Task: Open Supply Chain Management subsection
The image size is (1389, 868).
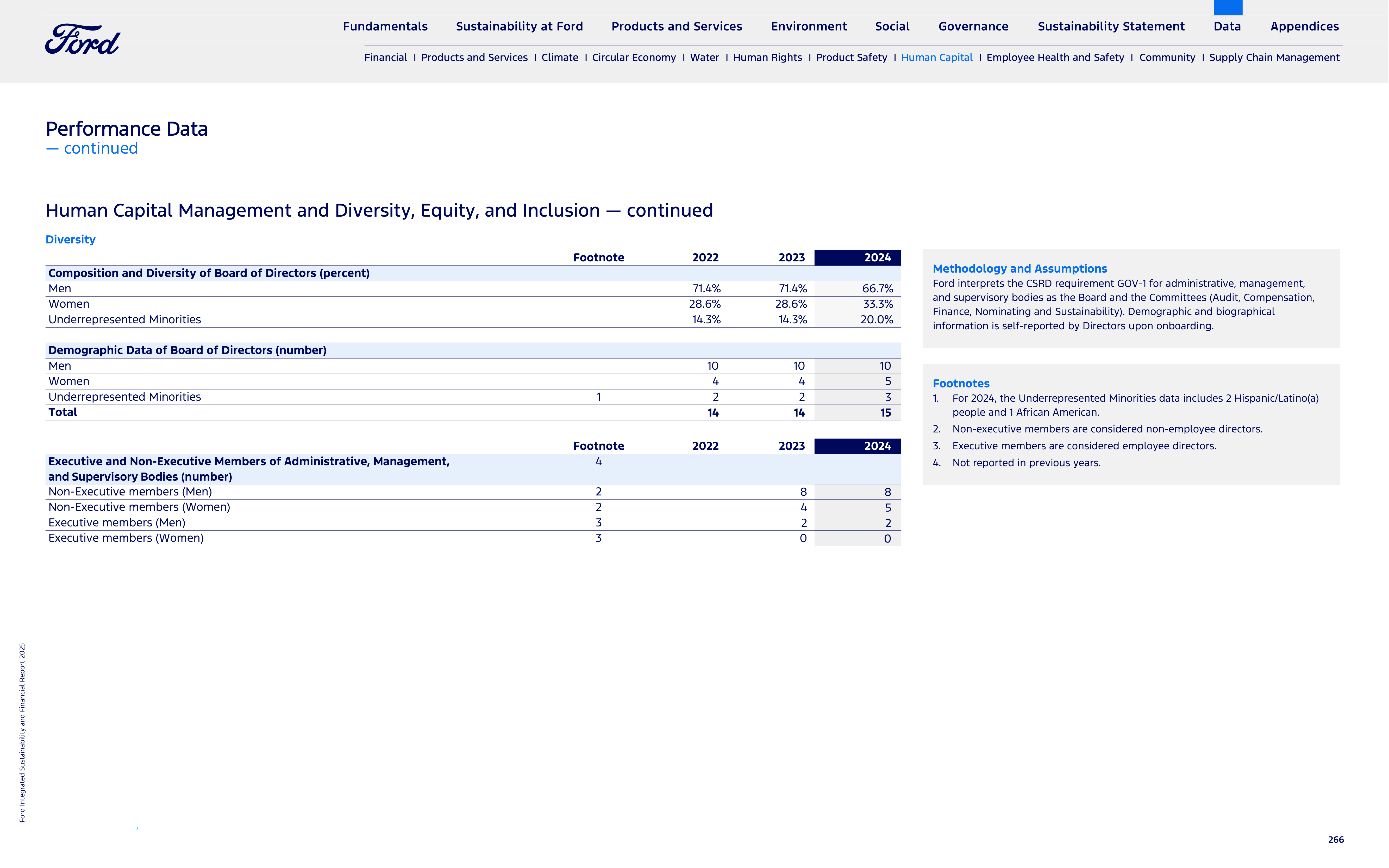Action: point(1274,58)
